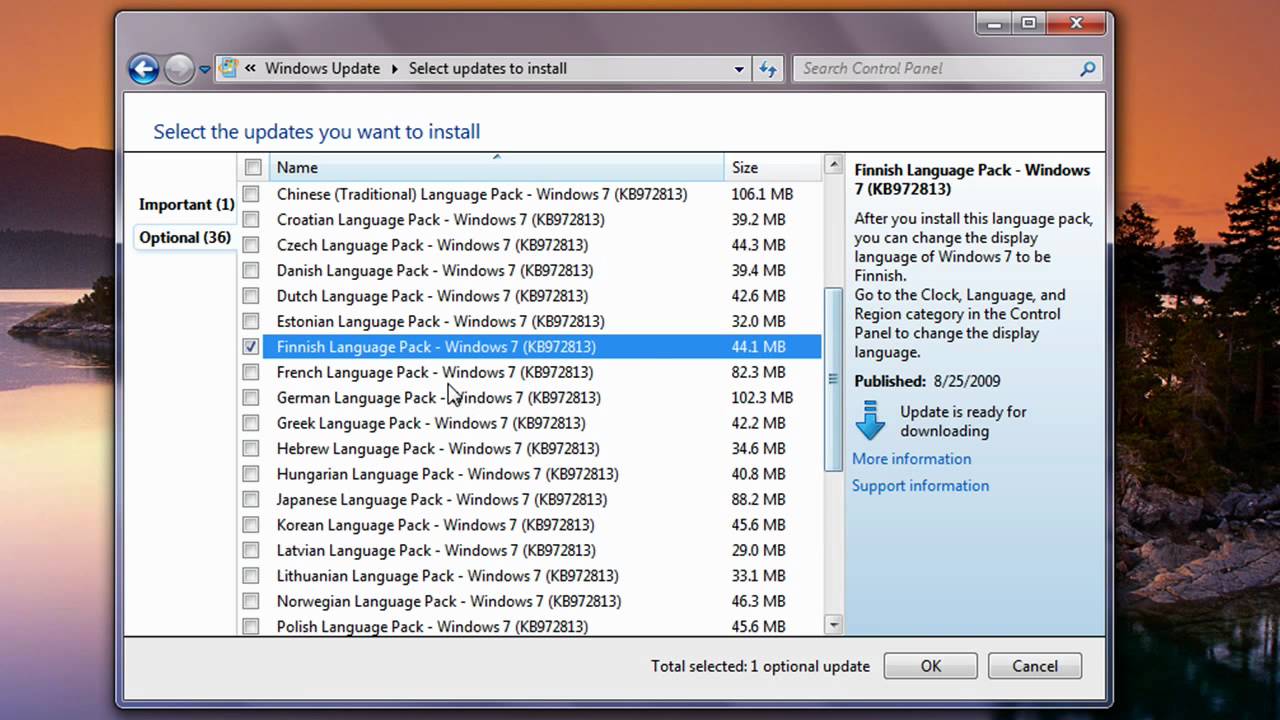Select the Polish Language Pack row text
1280x720 pixels.
point(432,627)
